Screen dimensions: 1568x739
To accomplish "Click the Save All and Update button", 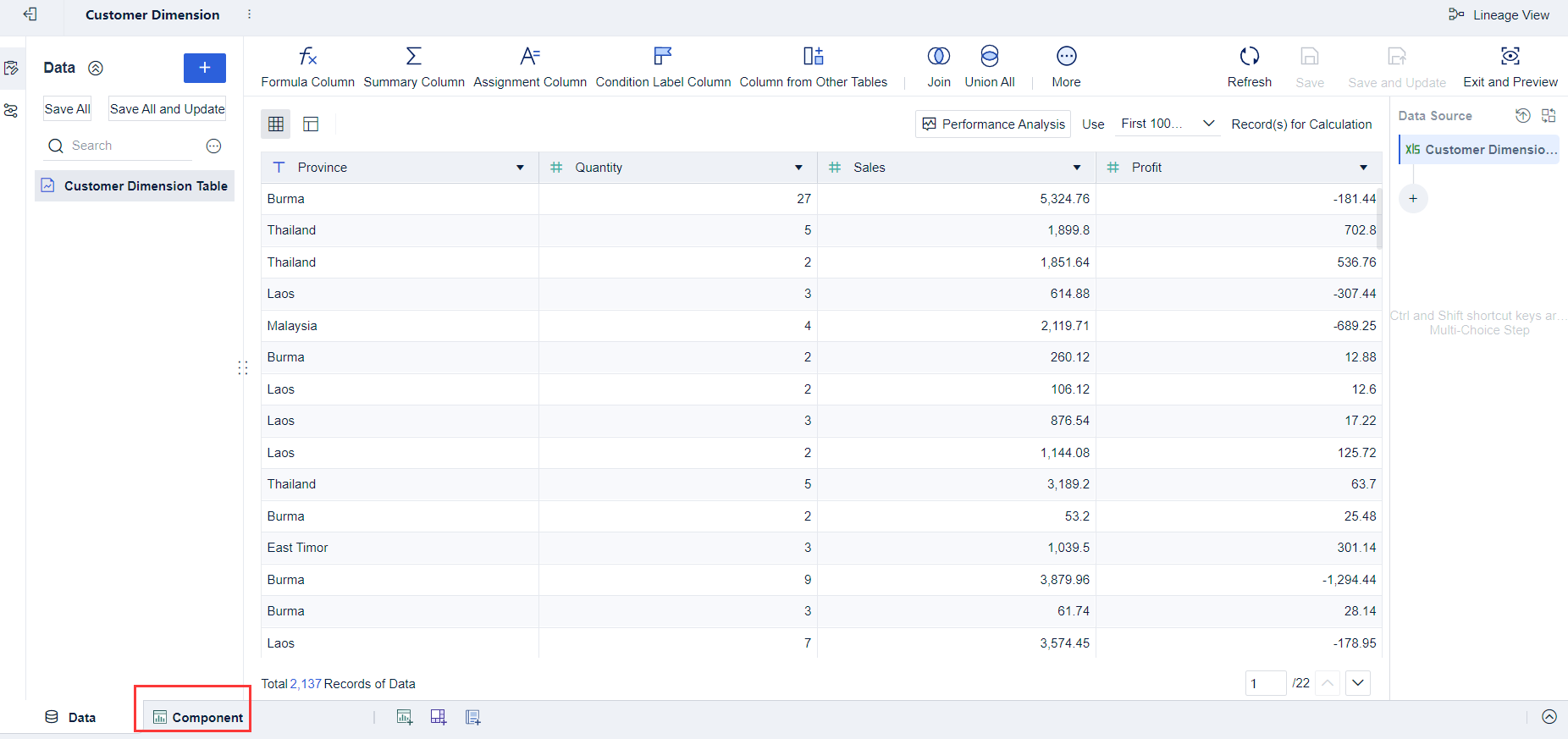I will (167, 109).
